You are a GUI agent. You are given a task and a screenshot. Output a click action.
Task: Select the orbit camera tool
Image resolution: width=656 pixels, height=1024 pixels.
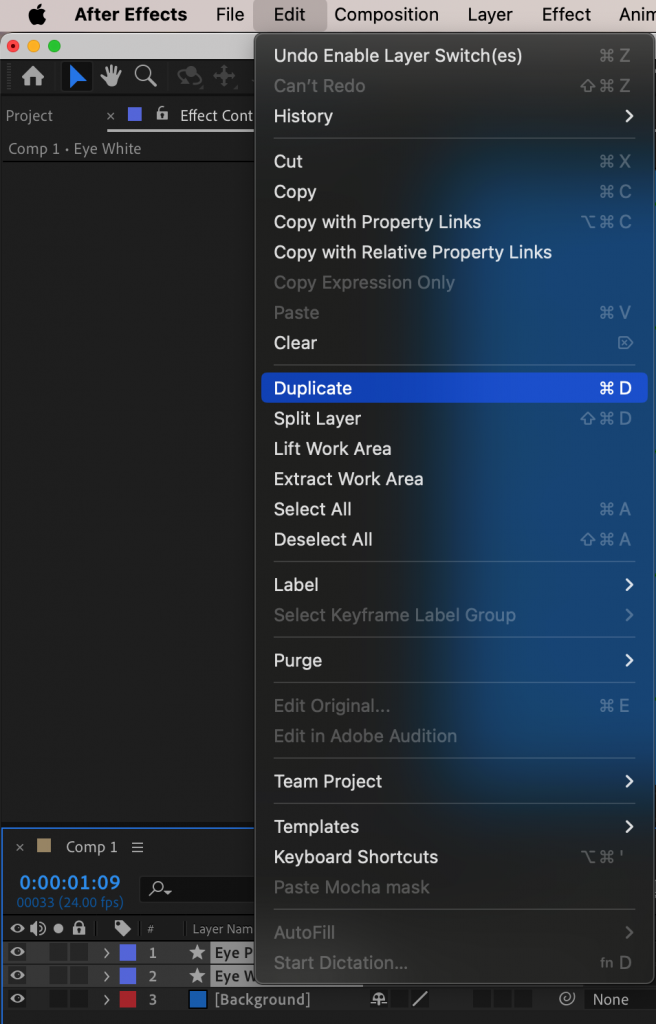190,75
